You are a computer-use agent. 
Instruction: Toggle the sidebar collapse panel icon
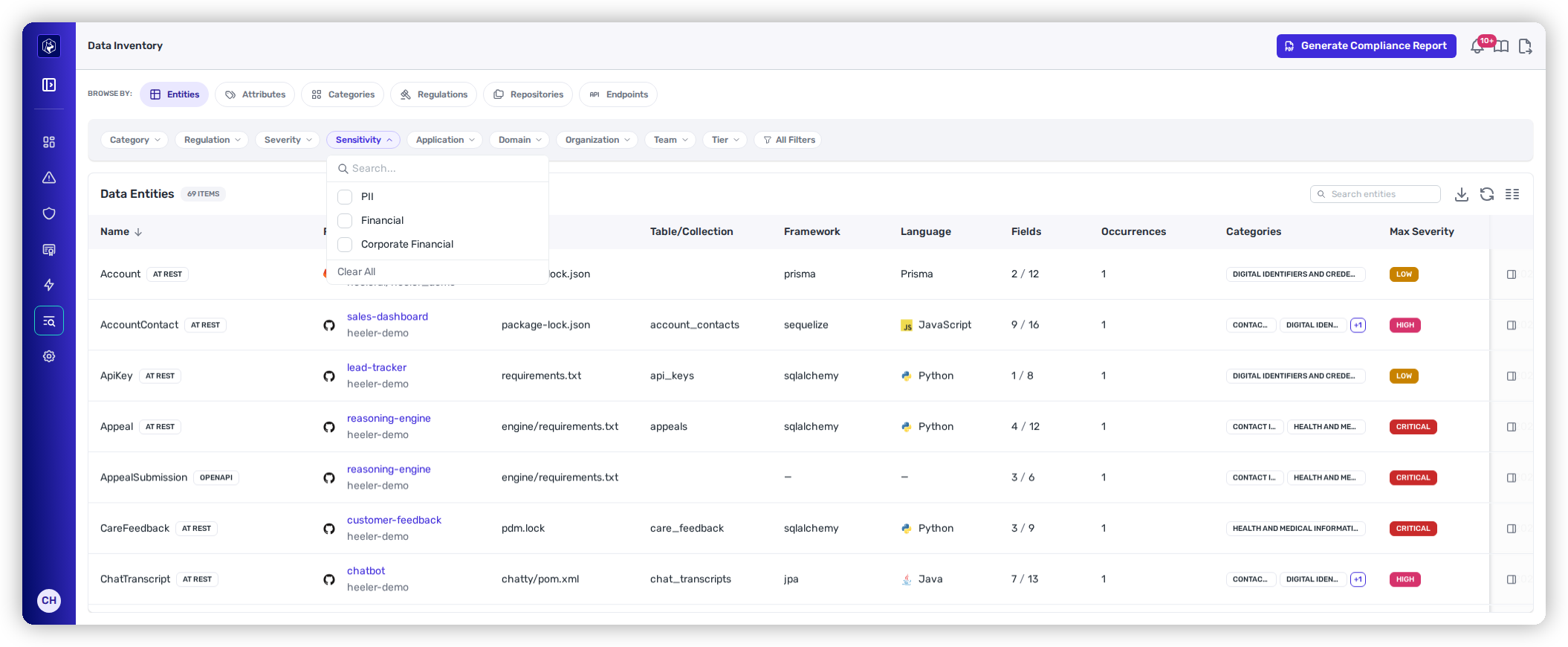pos(49,85)
